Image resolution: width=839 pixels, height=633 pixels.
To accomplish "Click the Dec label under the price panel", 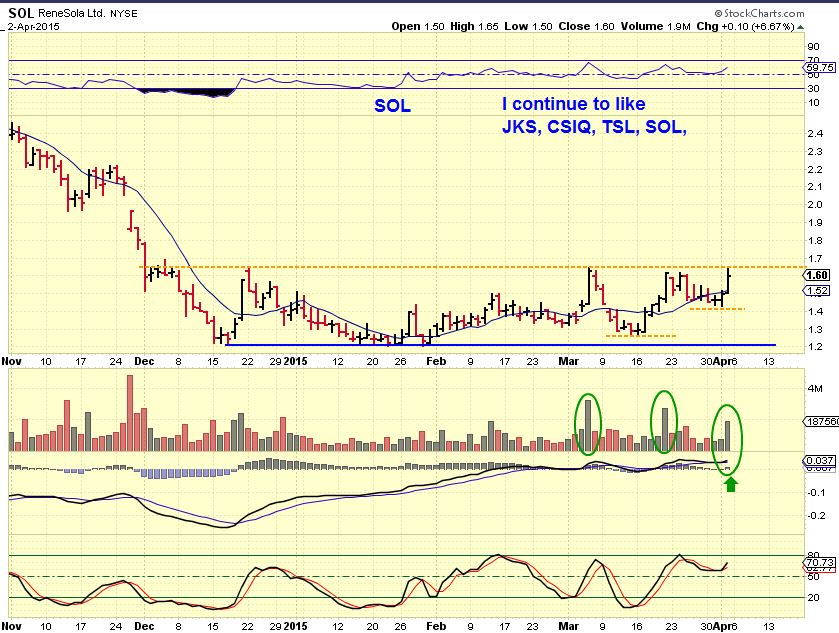I will click(144, 361).
